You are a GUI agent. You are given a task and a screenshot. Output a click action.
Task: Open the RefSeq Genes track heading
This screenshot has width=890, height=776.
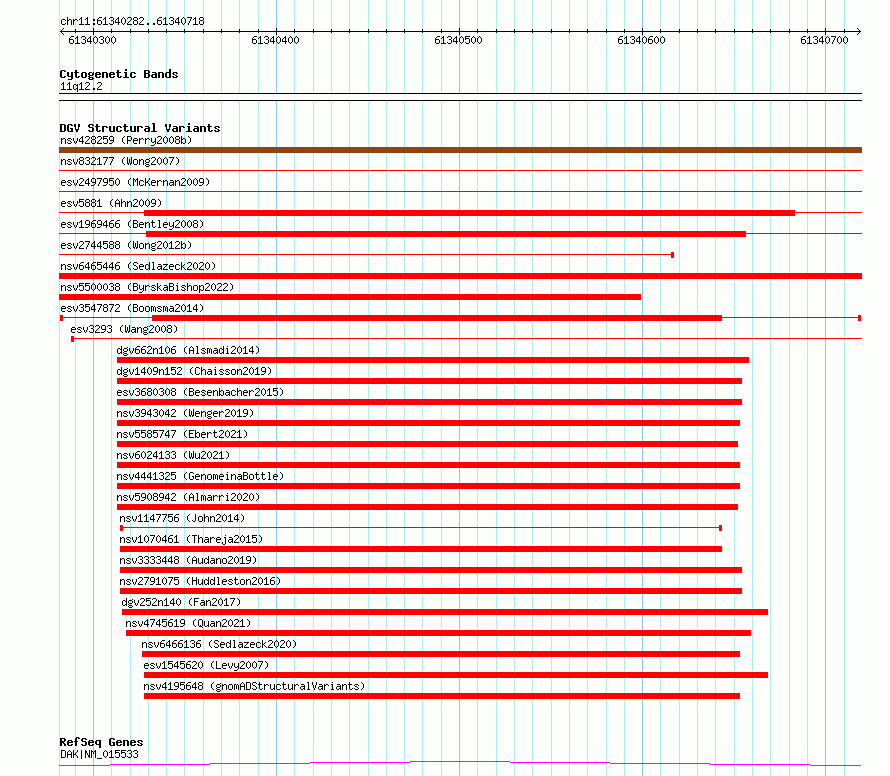(x=101, y=742)
